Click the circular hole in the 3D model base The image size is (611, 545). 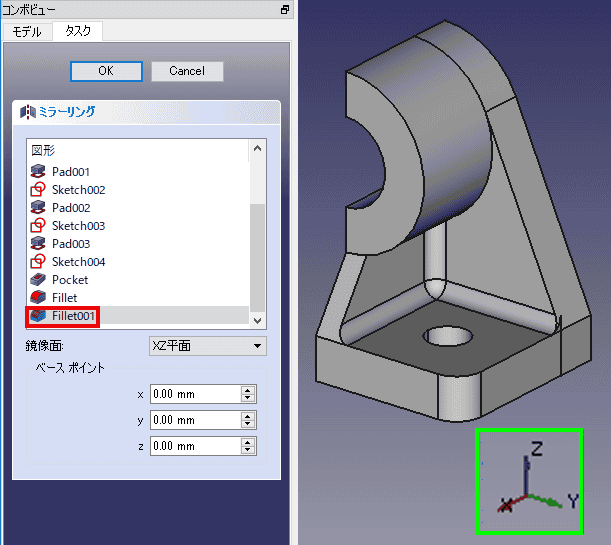click(448, 336)
